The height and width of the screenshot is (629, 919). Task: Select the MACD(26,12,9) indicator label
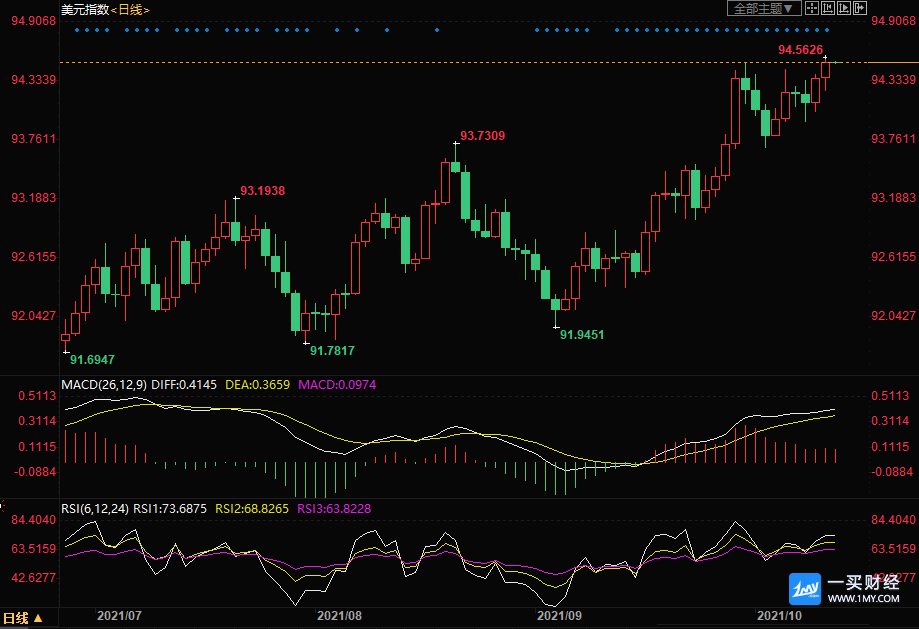tap(104, 385)
